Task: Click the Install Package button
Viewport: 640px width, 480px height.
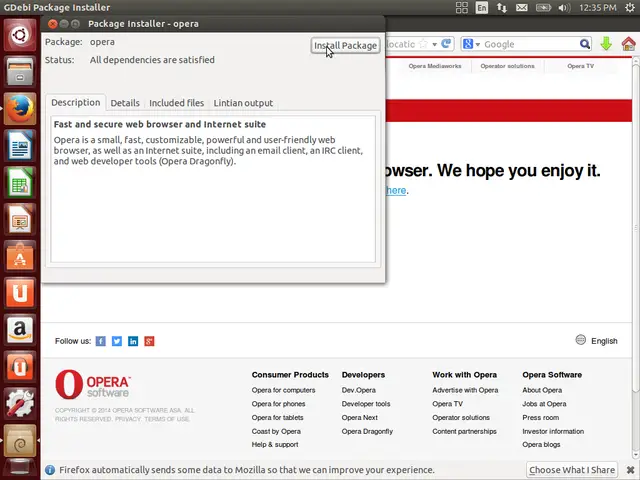Action: pyautogui.click(x=345, y=46)
